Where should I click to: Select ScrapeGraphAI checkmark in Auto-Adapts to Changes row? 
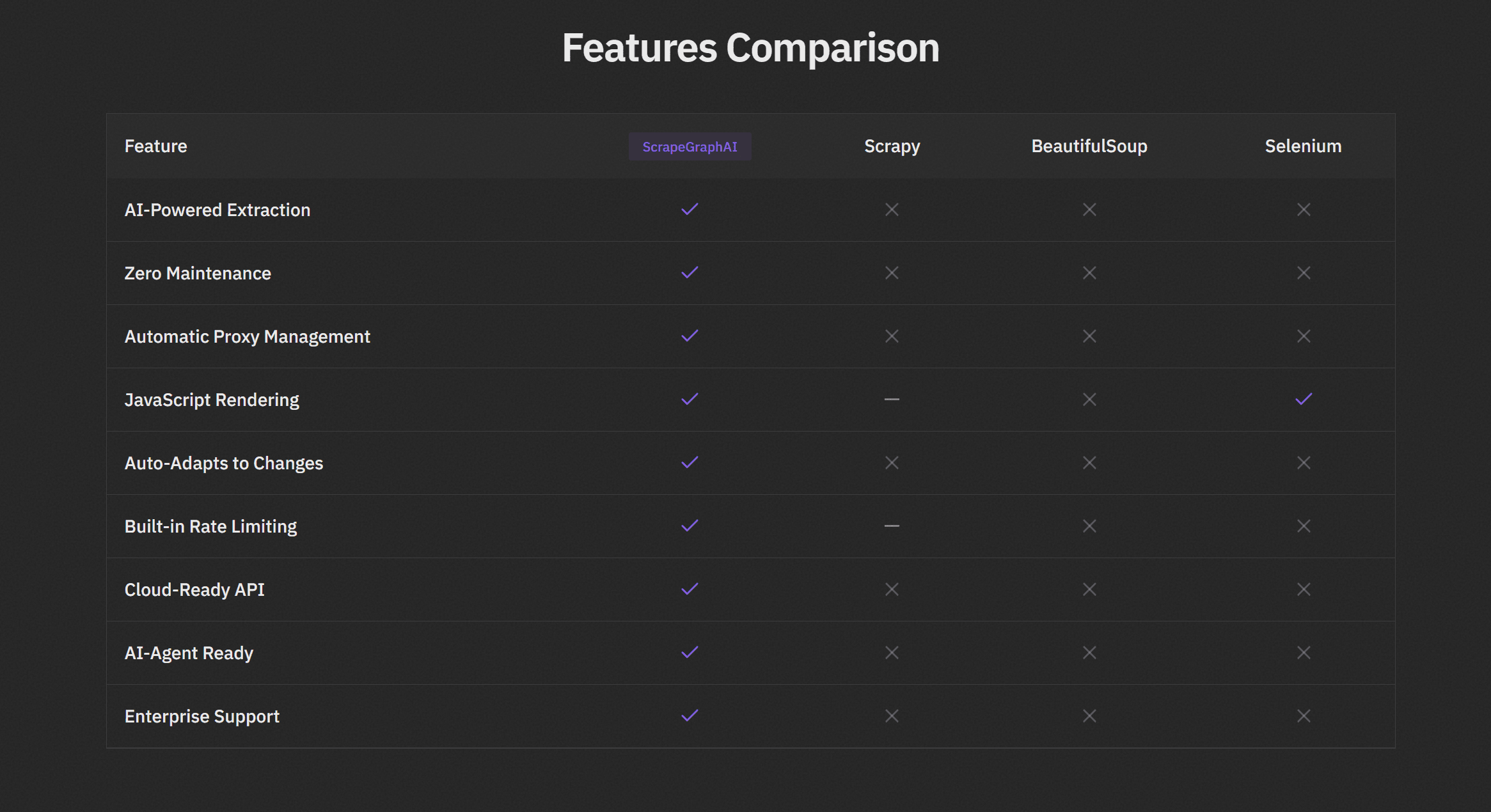[x=690, y=462]
